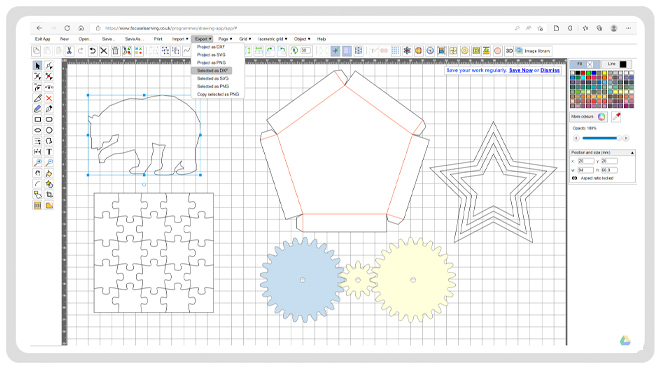Choose the rectangle drawing tool
660x367 pixels.
click(37, 120)
